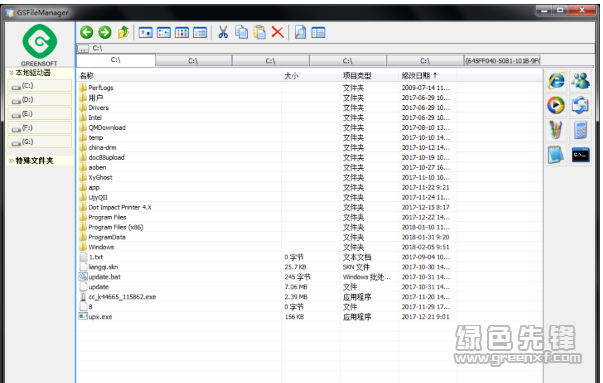Select the 1.txt file
This screenshot has width=603, height=383.
tap(96, 257)
